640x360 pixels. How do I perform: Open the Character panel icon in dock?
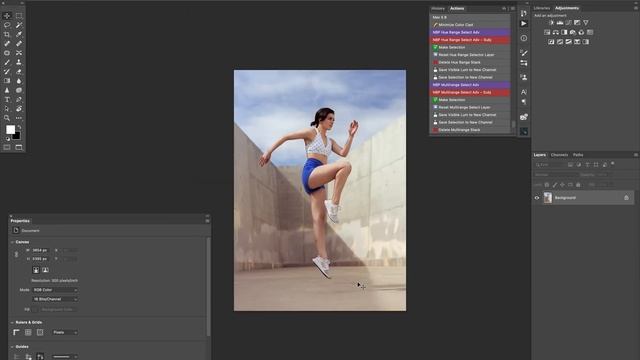pyautogui.click(x=524, y=92)
